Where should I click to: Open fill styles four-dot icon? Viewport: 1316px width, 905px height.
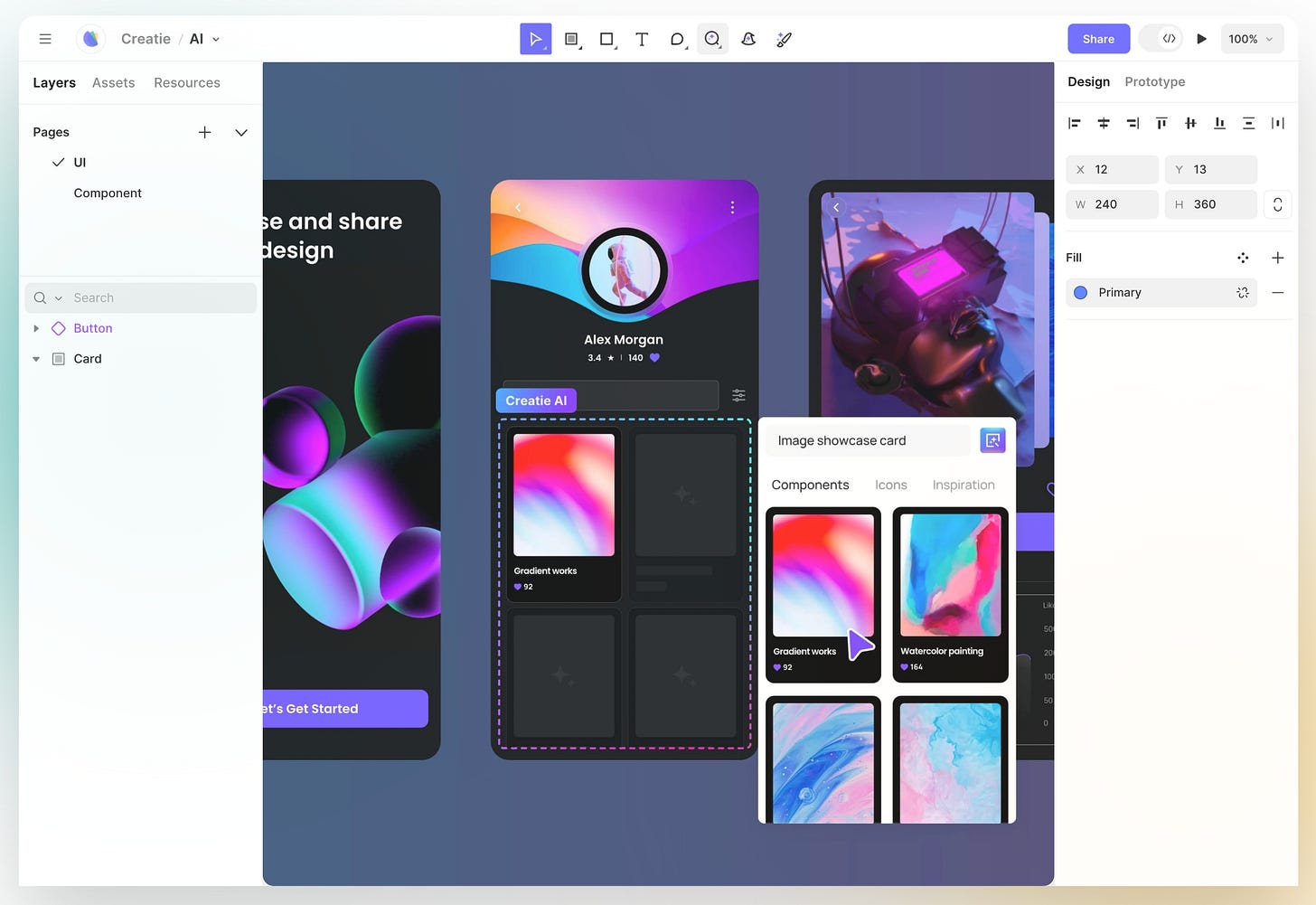(1243, 258)
